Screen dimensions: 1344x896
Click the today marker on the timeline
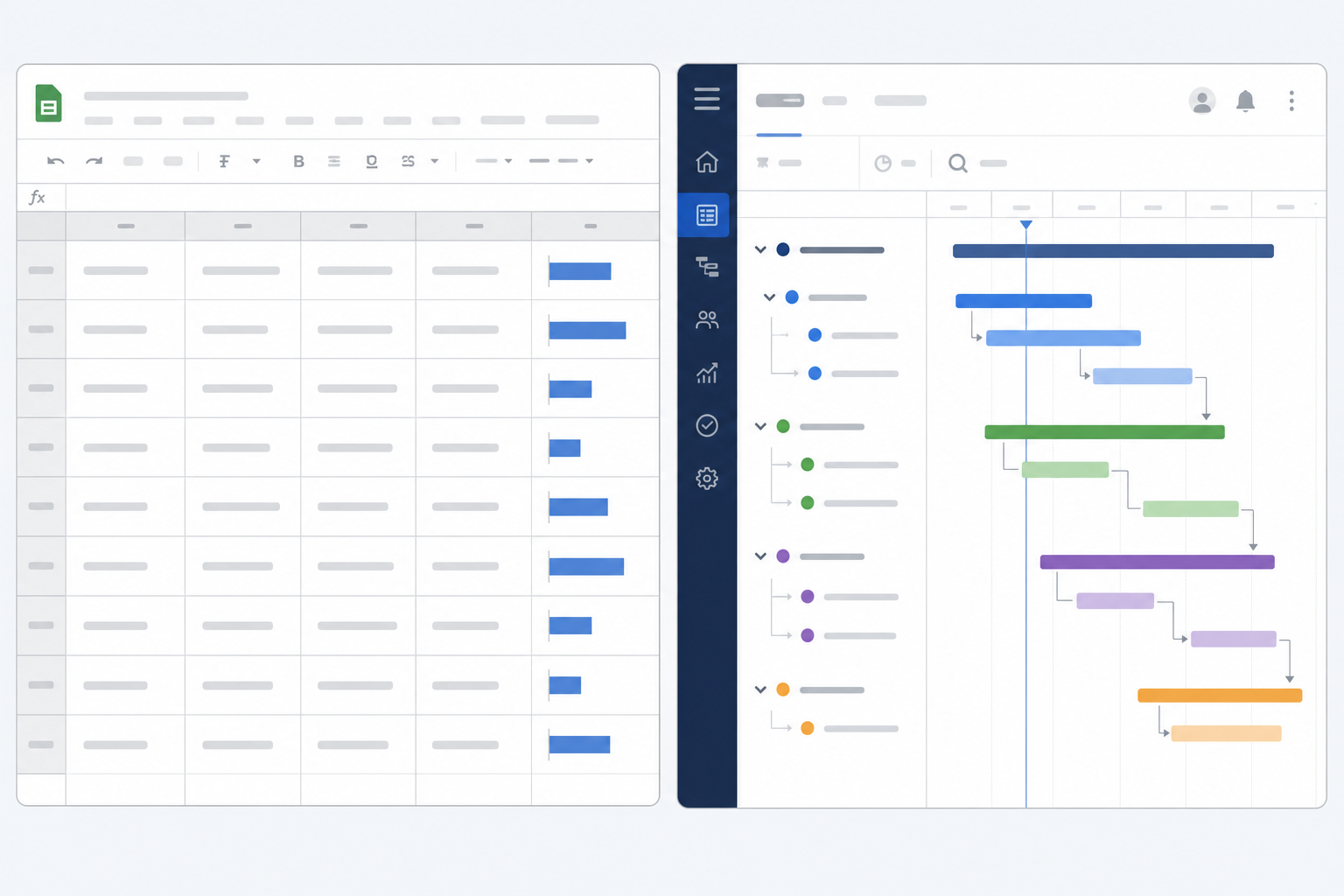tap(1026, 225)
